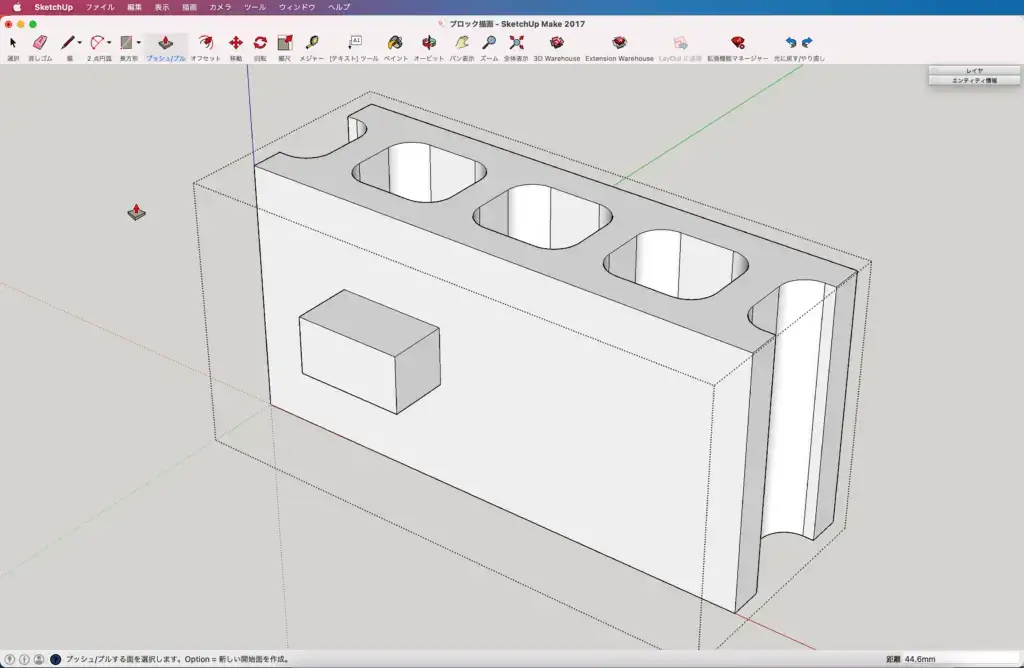Select the 長方形 rectangle shape tool
The image size is (1024, 668).
[126, 43]
